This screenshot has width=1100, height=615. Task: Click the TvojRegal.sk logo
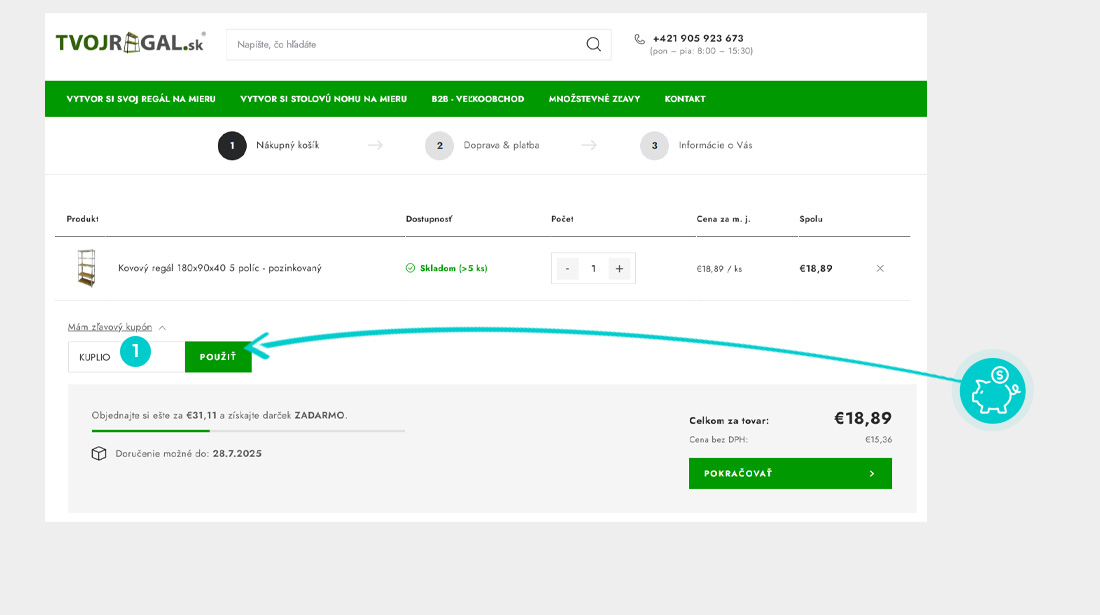point(130,43)
